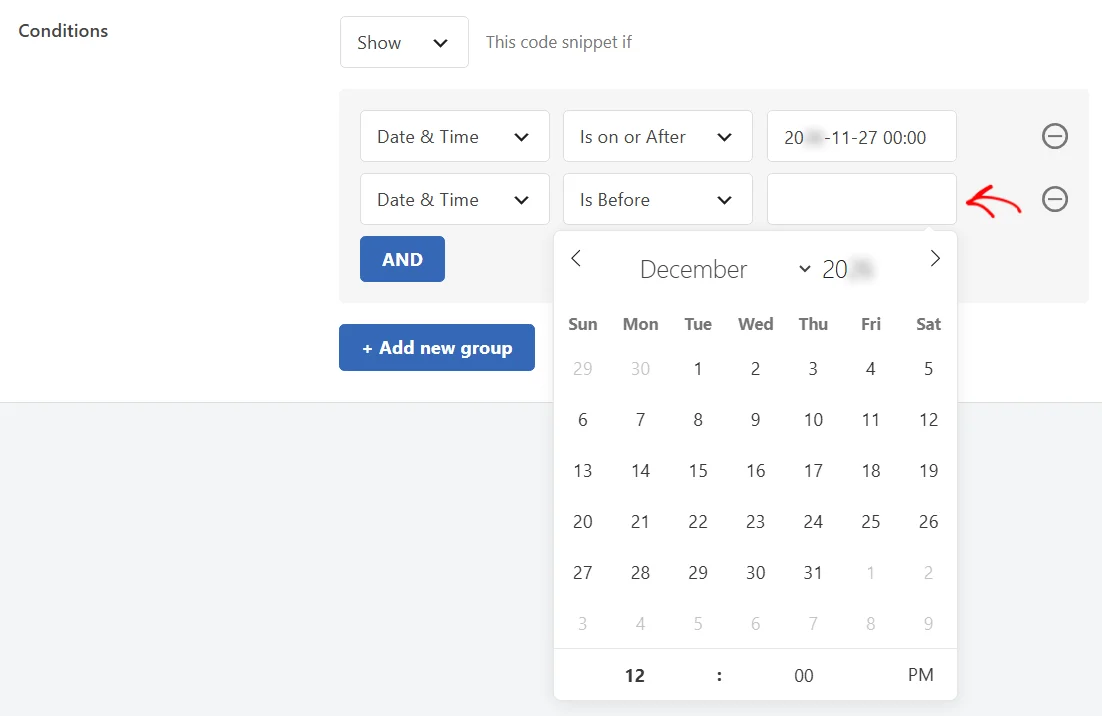Remove the 'Is on or After' condition row
1102x716 pixels.
[x=1054, y=136]
